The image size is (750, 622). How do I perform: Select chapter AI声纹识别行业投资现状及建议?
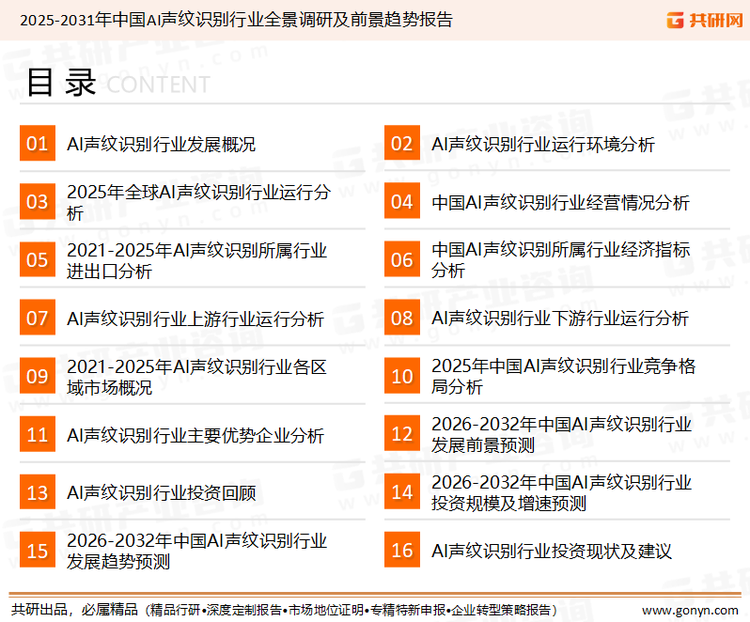click(551, 551)
